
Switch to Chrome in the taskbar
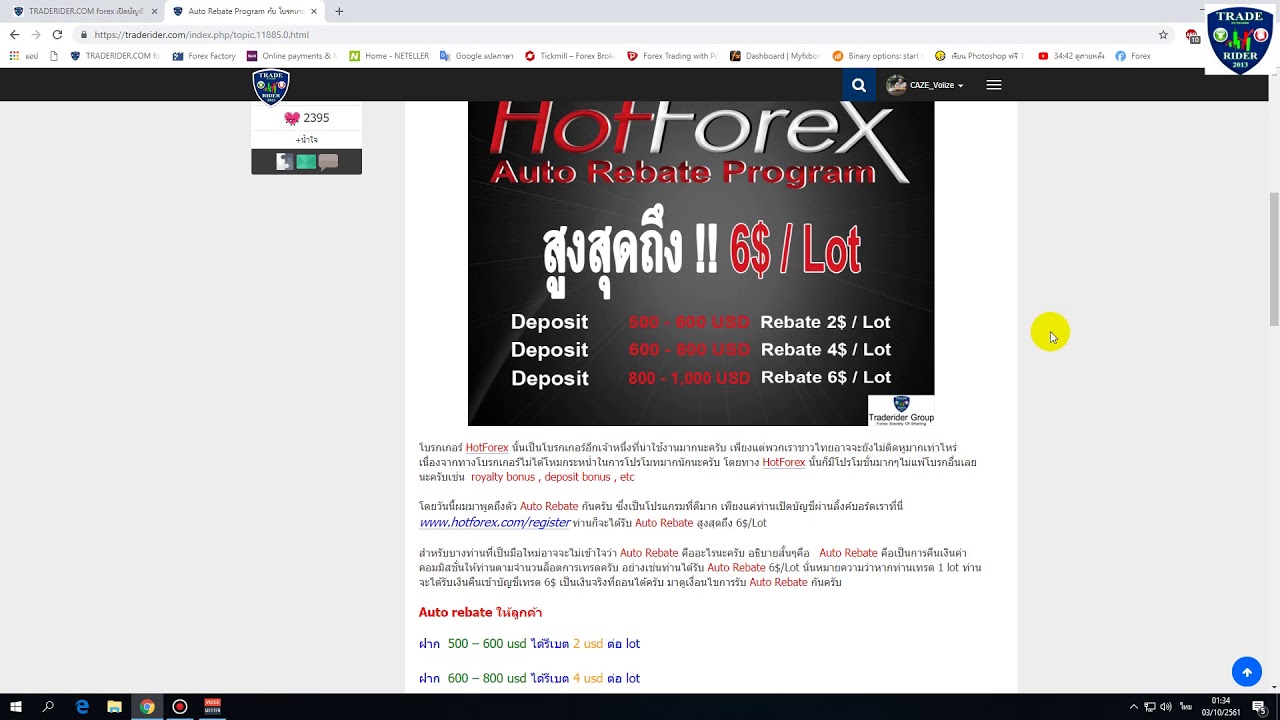pos(147,706)
